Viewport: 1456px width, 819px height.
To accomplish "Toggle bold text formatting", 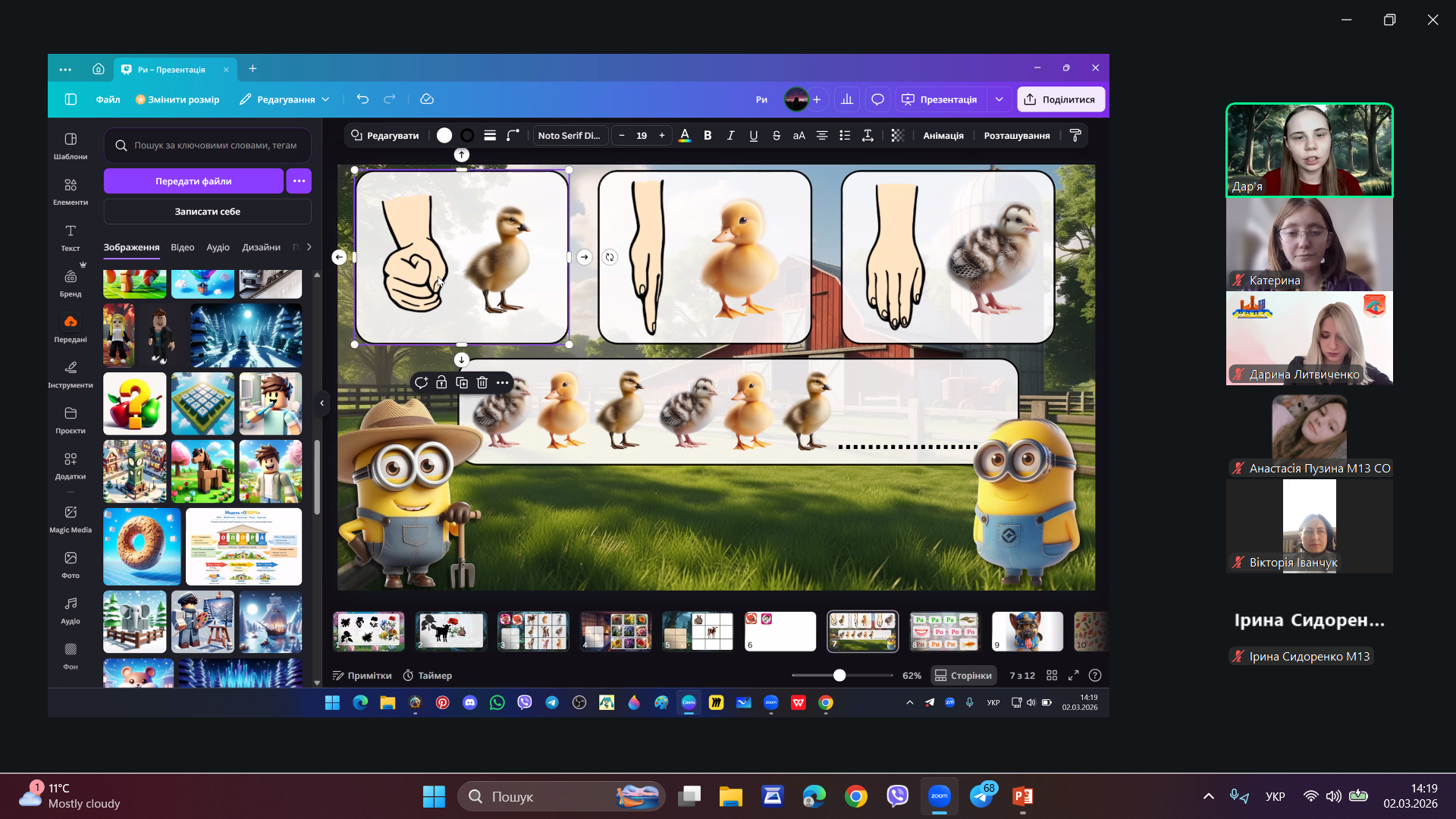I will [708, 136].
